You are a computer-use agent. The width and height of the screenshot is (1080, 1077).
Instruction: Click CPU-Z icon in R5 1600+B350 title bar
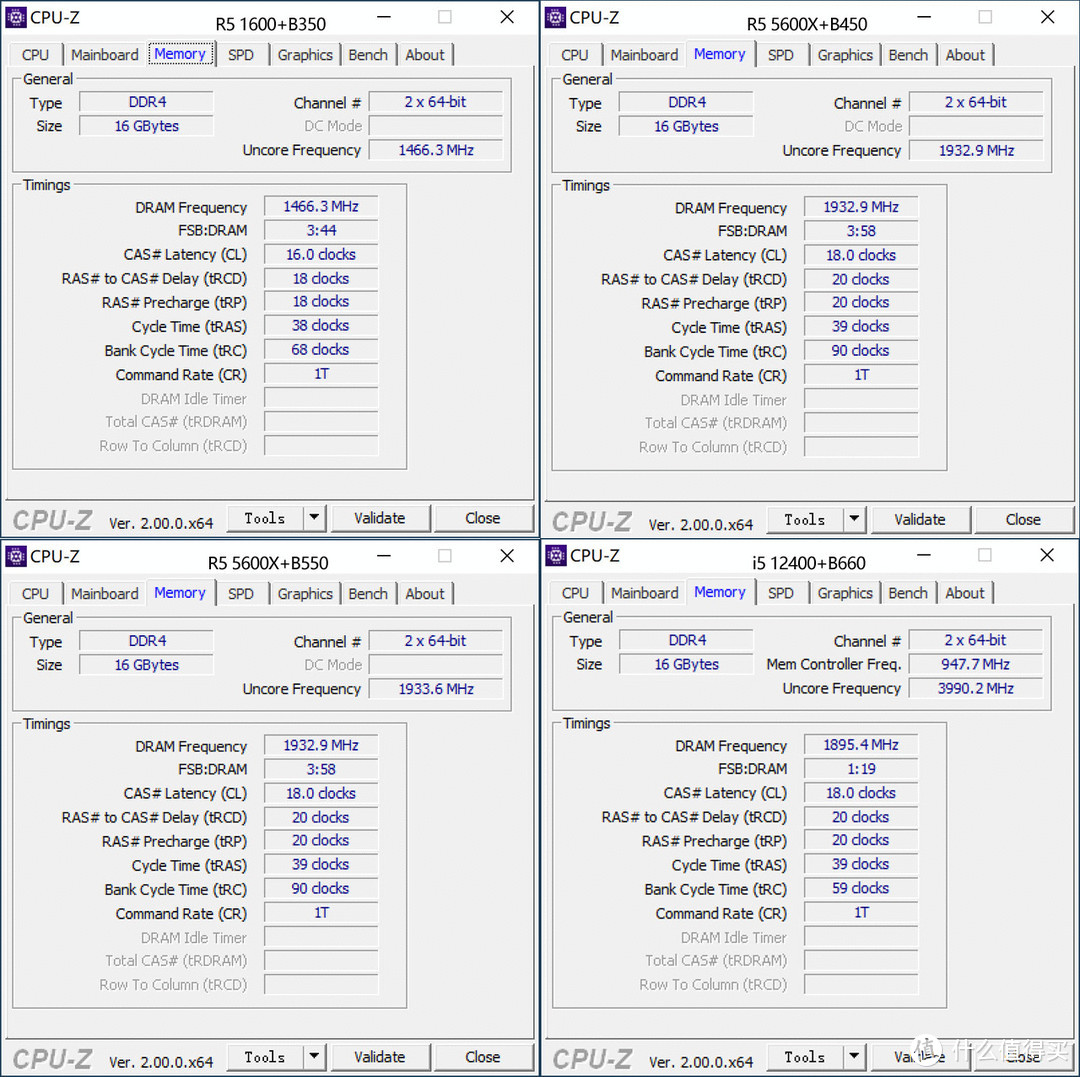[x=16, y=17]
